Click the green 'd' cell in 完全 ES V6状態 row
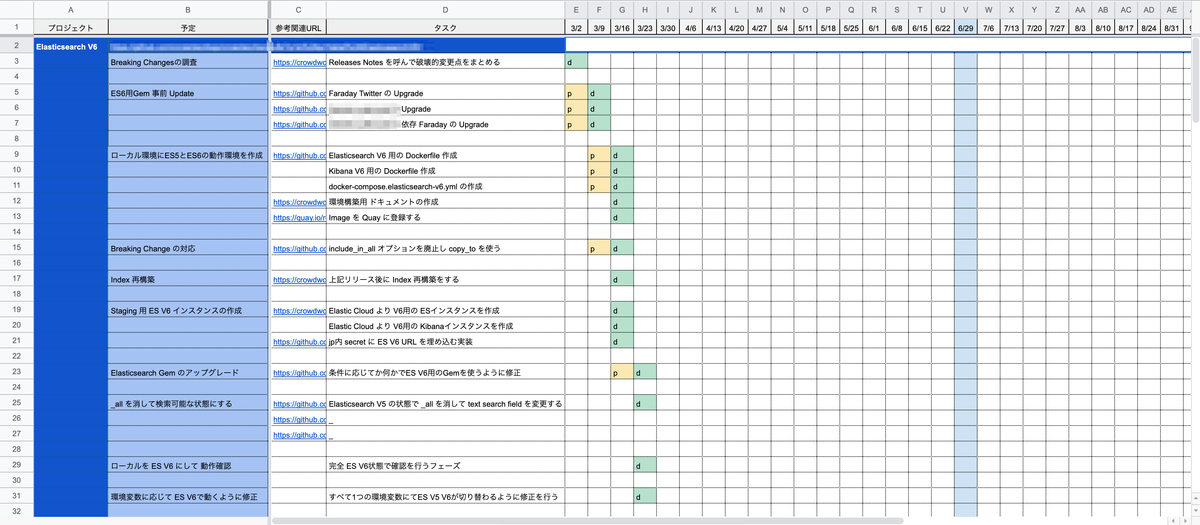 tap(645, 465)
